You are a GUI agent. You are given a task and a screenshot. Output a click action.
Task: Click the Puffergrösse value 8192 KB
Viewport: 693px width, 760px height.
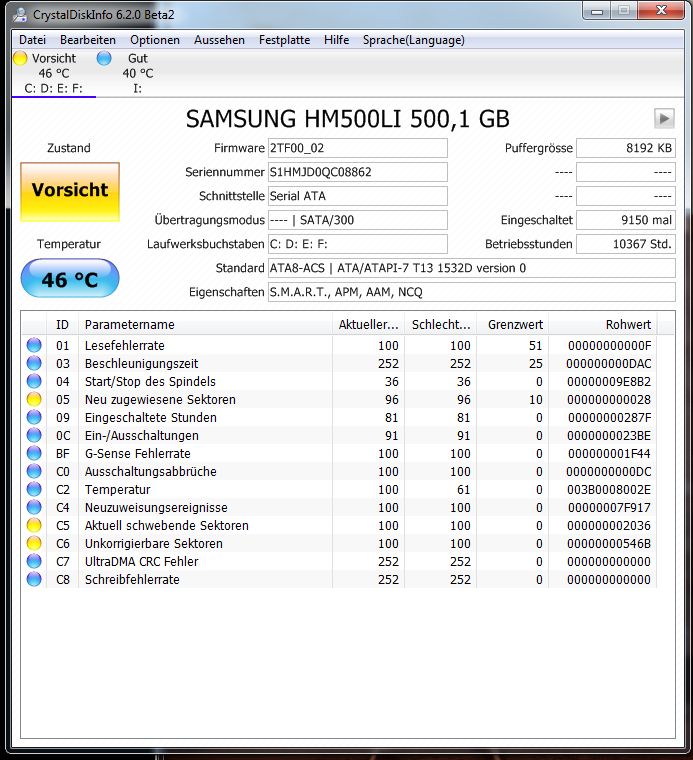point(626,148)
